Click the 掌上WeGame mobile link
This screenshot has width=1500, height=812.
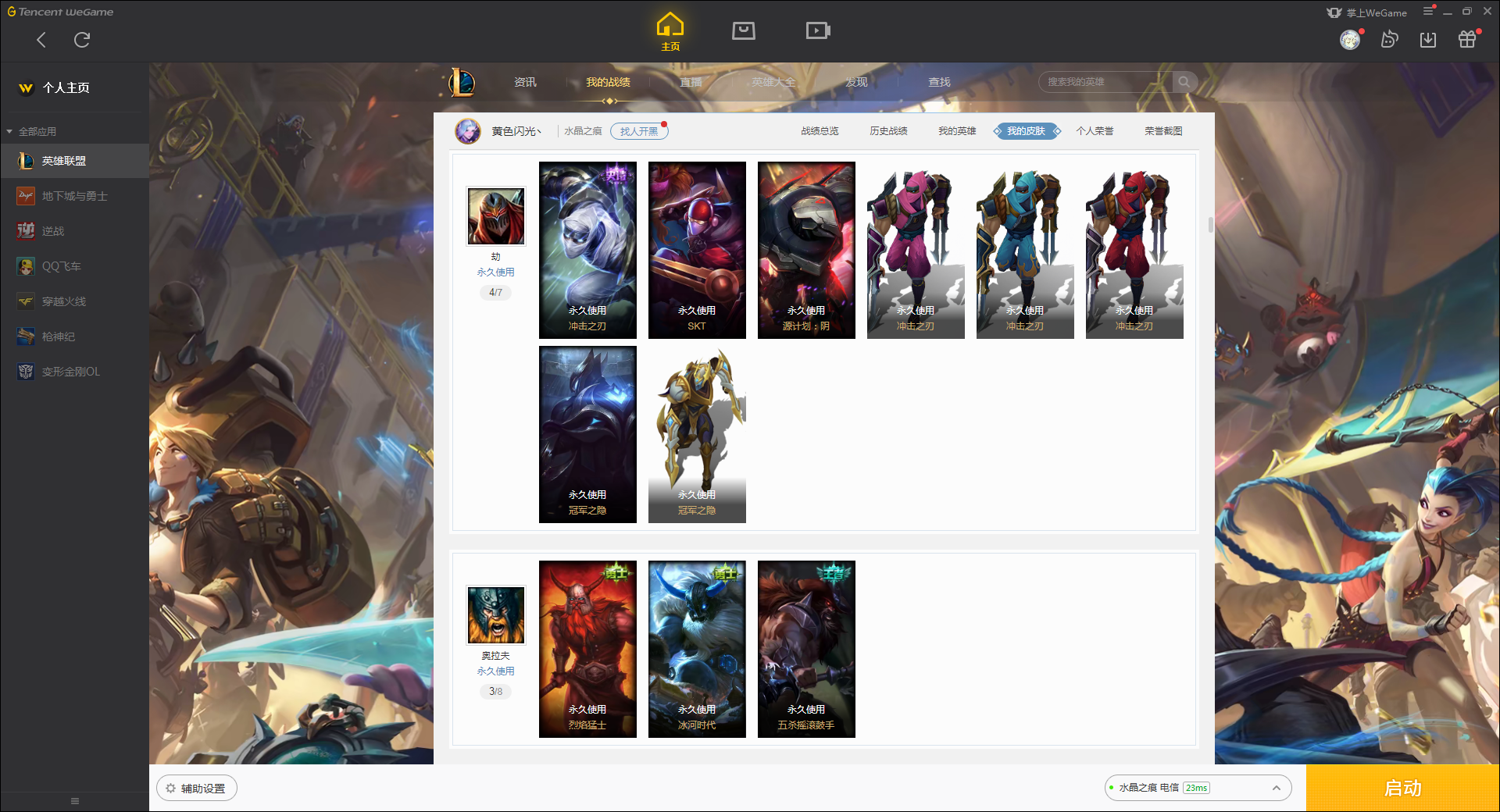(1367, 12)
